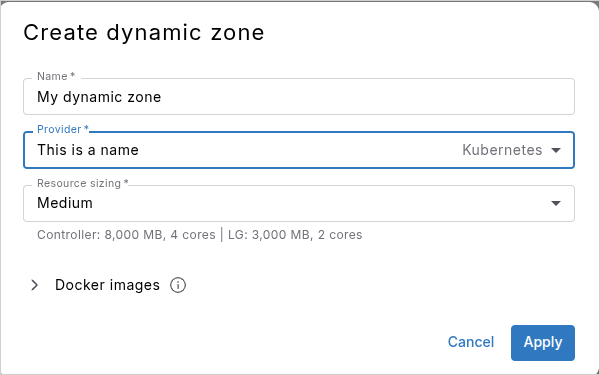
Task: Open the Resource sizing dropdown arrow
Action: click(556, 203)
